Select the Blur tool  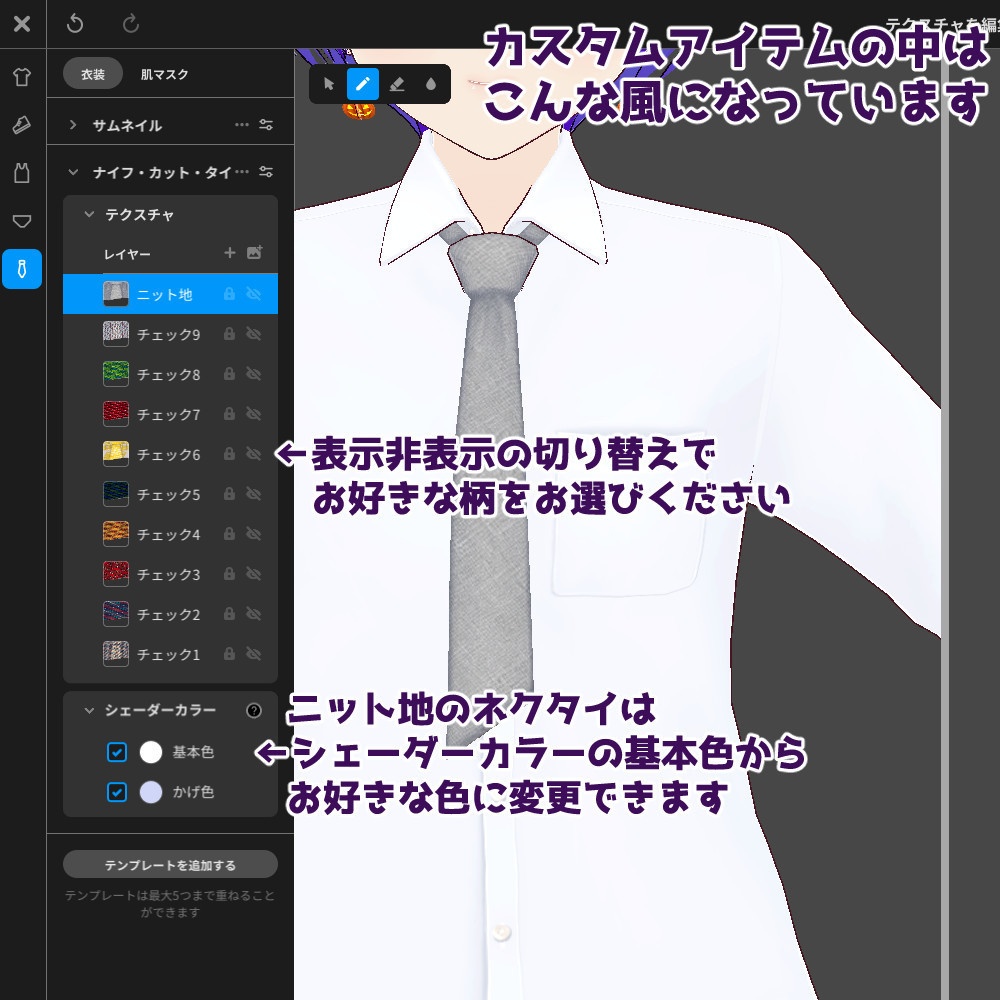430,84
